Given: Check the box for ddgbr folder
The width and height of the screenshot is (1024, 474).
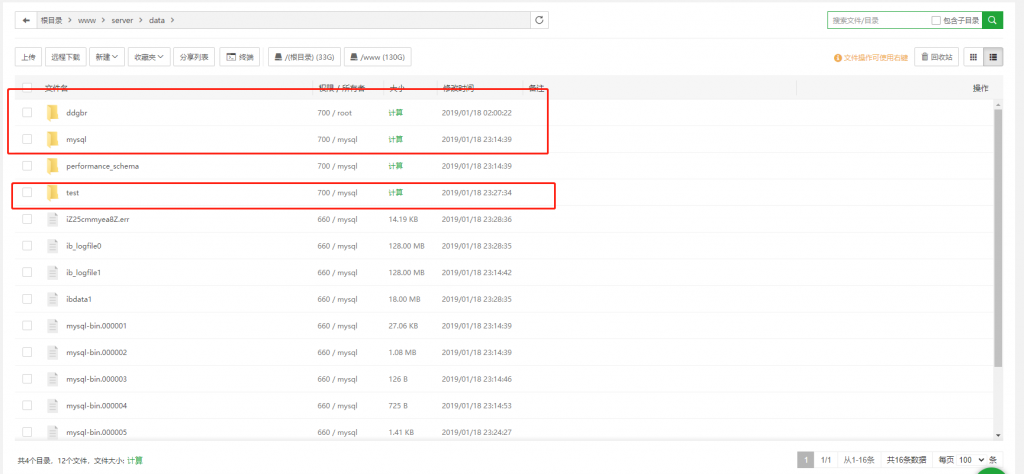Looking at the screenshot, I should pos(27,112).
